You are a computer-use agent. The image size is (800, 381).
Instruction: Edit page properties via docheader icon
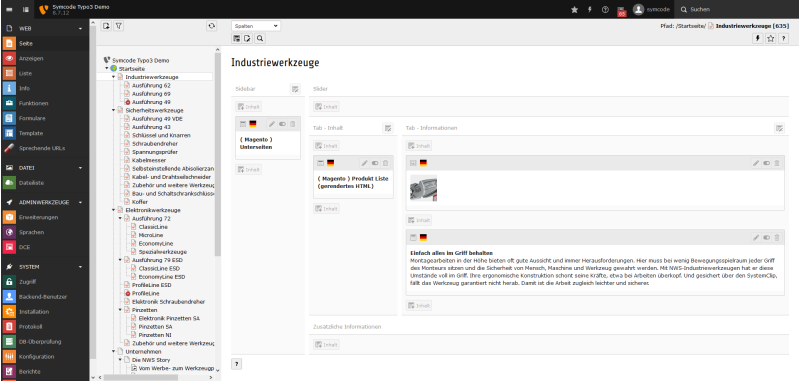pos(248,38)
